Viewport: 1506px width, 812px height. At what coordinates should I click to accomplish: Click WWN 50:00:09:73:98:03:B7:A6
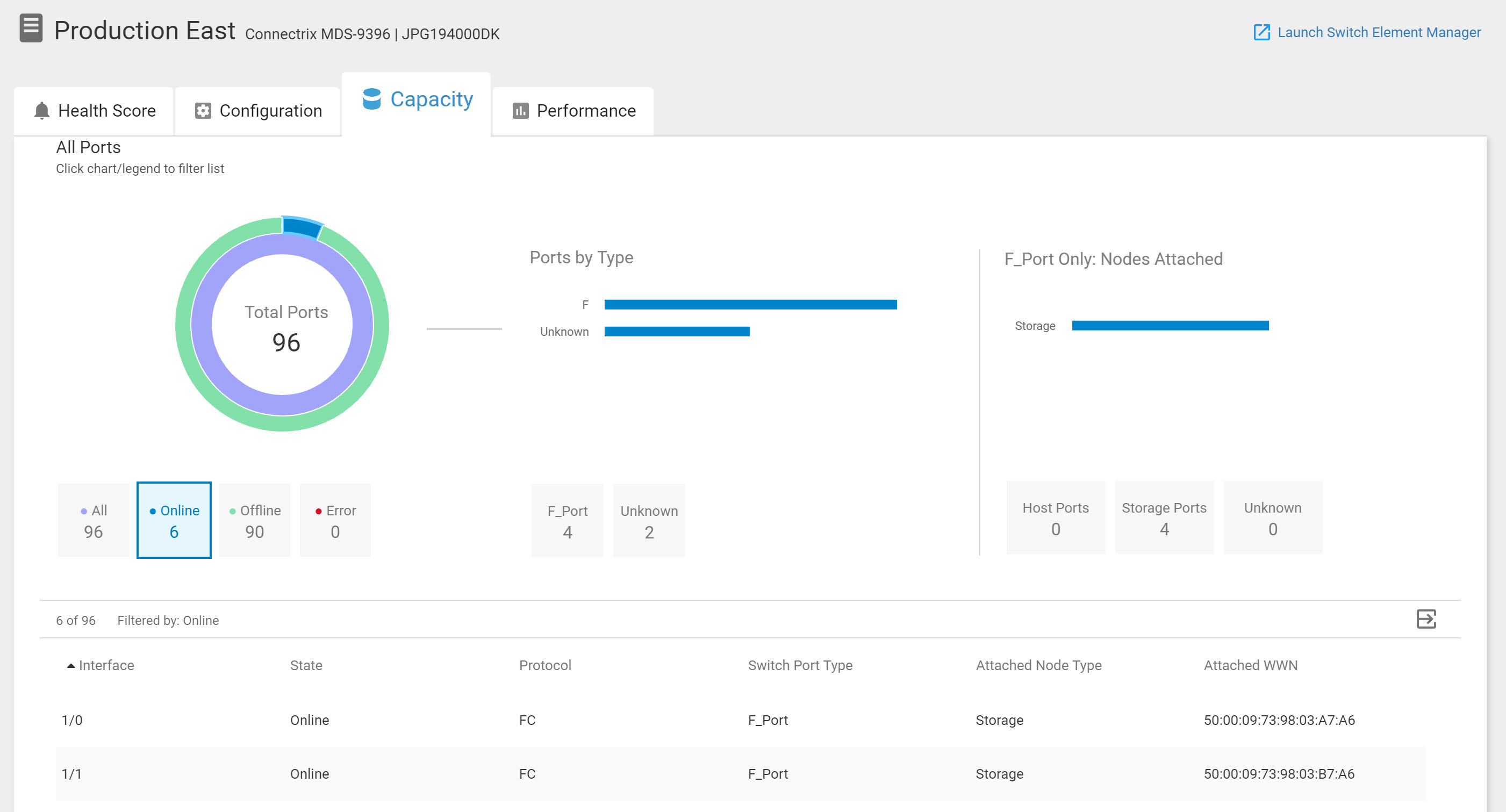(1279, 774)
